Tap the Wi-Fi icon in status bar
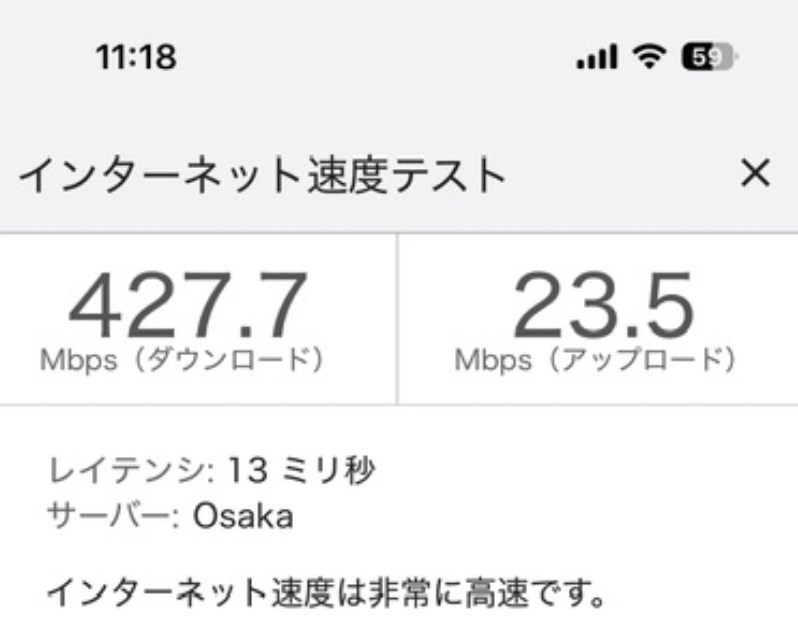Screen dimensions: 798x632 (x=650, y=58)
